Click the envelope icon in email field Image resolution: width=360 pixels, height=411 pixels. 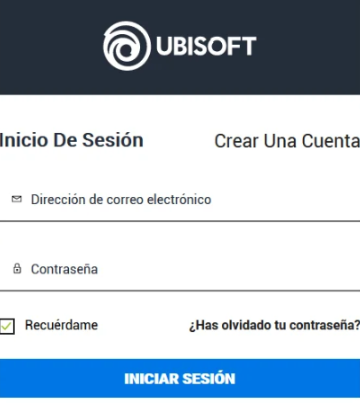(x=17, y=199)
